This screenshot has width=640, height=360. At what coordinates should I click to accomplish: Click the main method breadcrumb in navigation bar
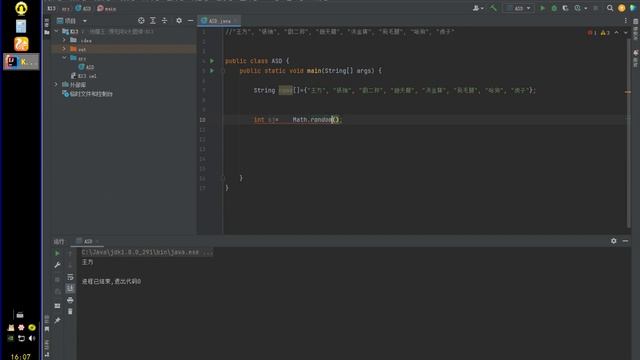(x=107, y=8)
